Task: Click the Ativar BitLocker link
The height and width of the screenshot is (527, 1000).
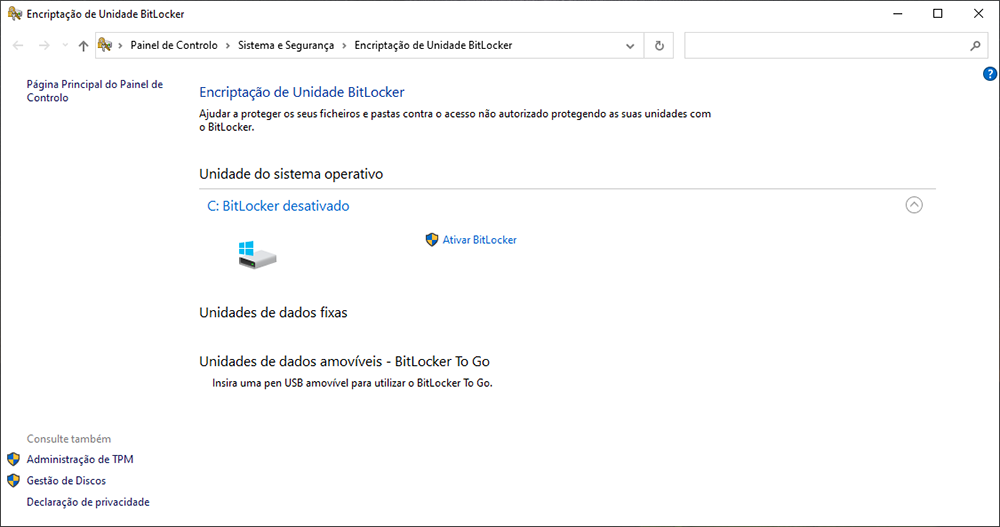Action: tap(480, 240)
